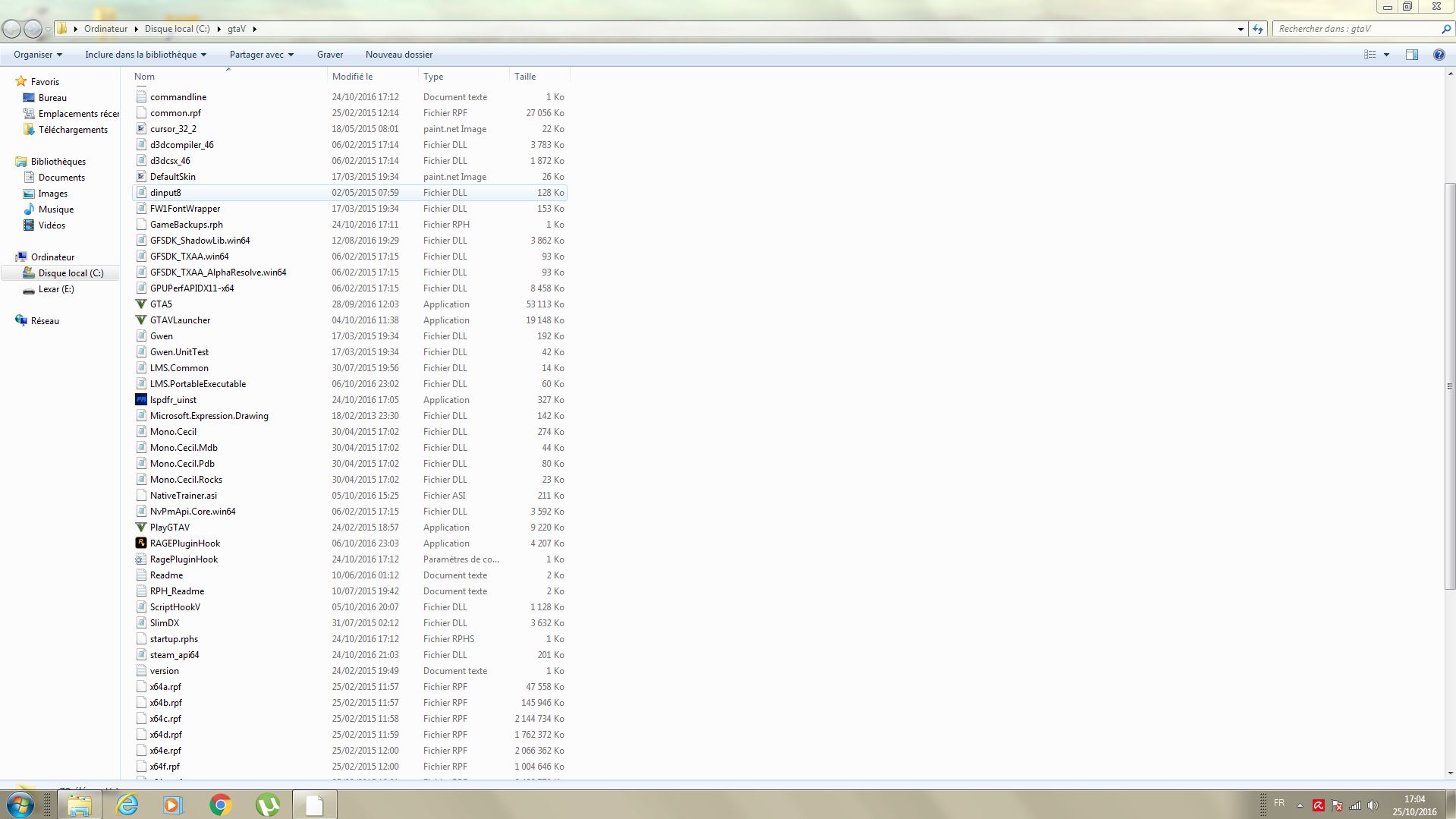
Task: Select the lspdfr_uinst application icon
Action: tap(141, 400)
